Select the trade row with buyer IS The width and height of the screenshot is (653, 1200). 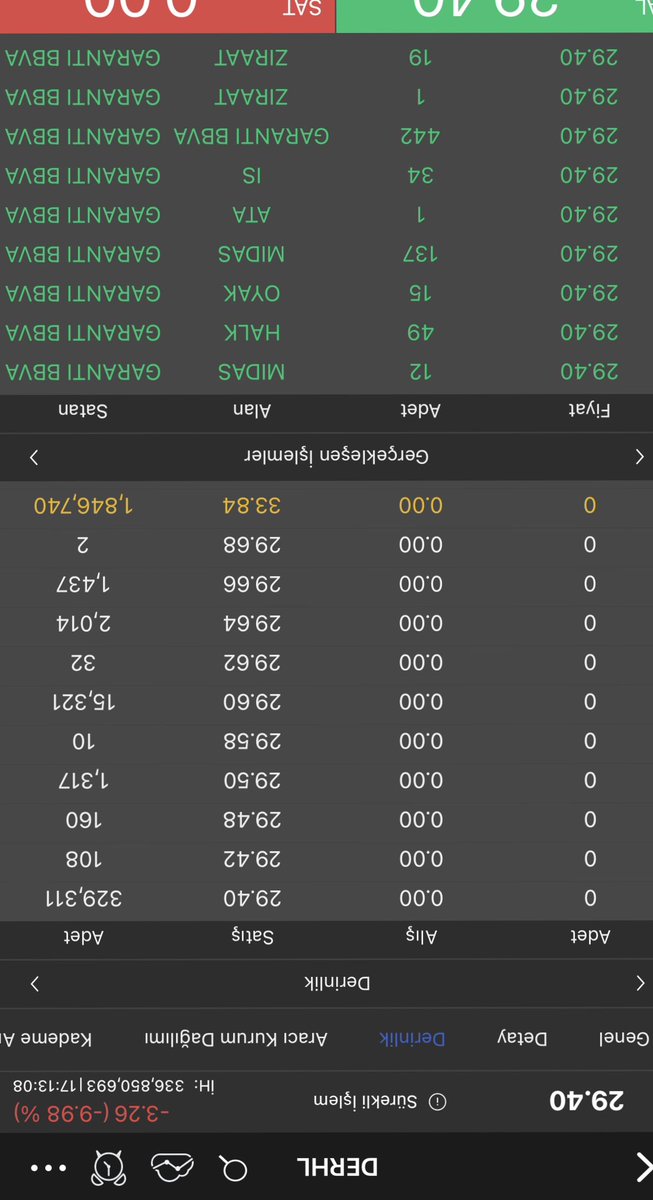pos(326,175)
